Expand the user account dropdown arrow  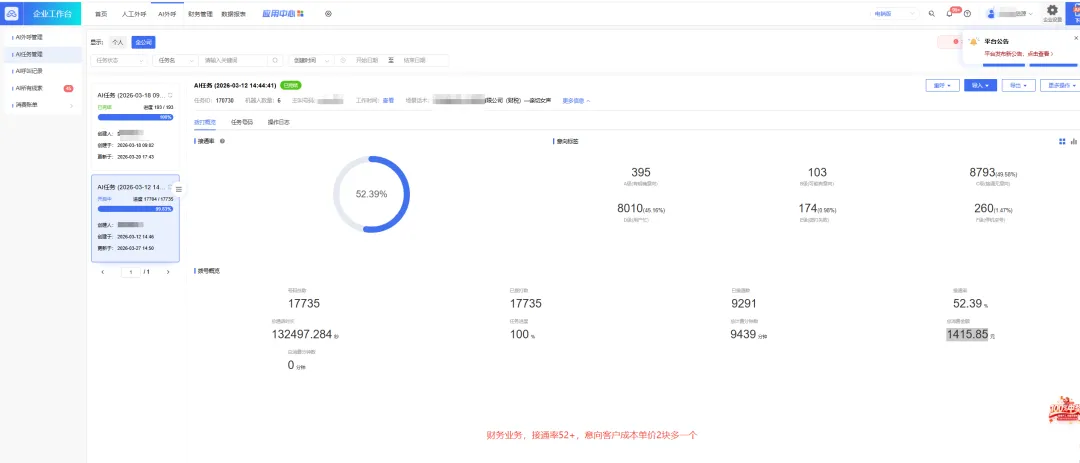pos(1030,14)
